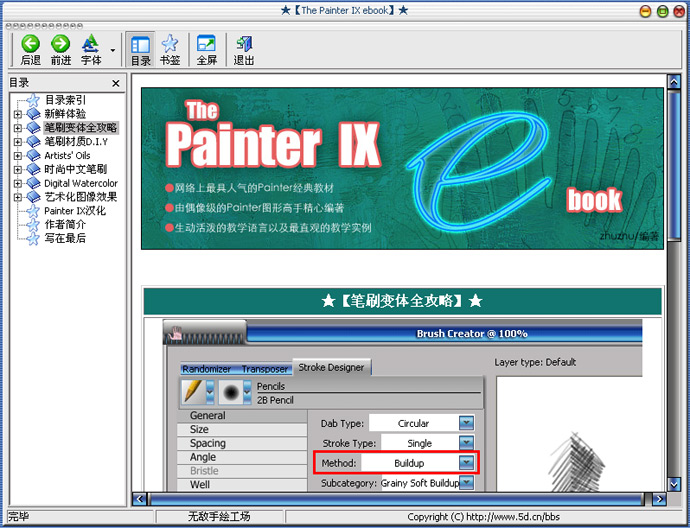Expand the 时尚中文笔刷 tree node
The image size is (690, 528).
pyautogui.click(x=17, y=169)
